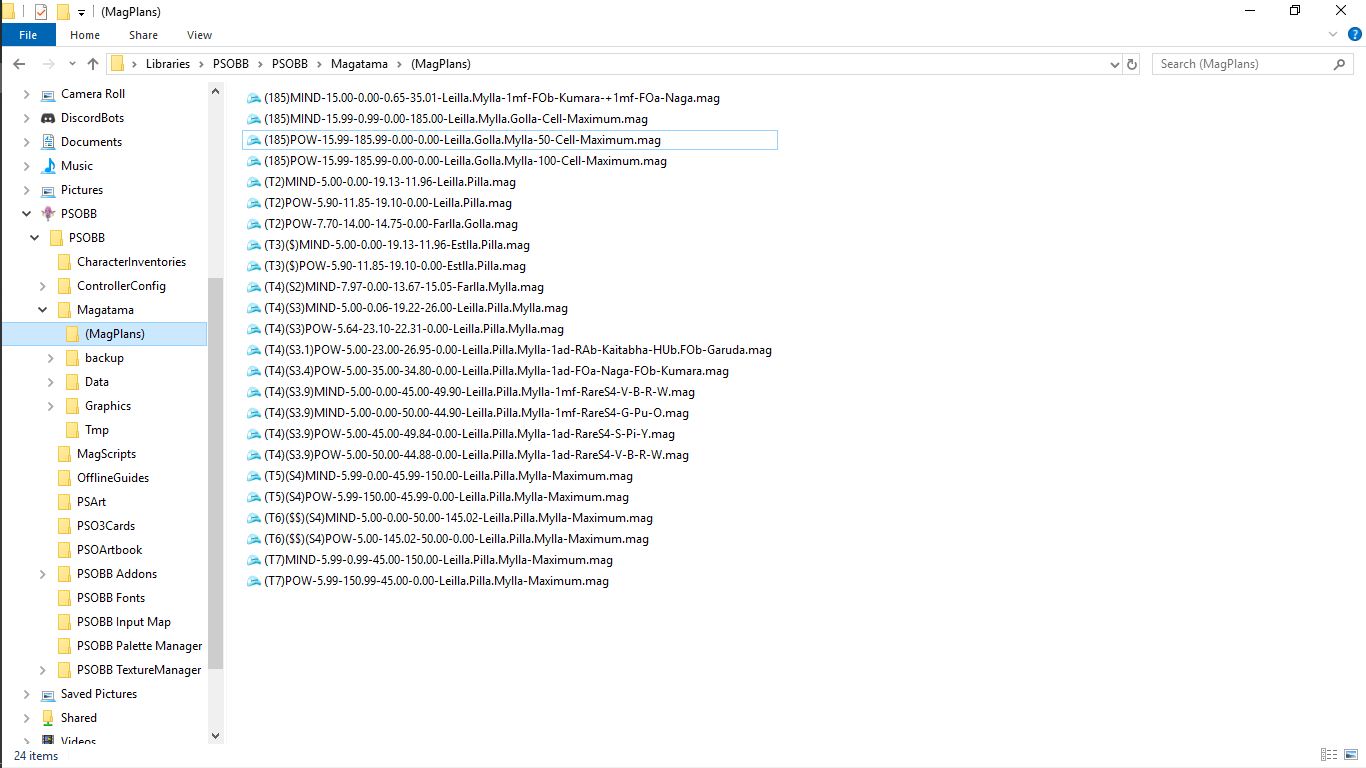This screenshot has width=1366, height=768.
Task: Expand the backup folder node
Action: (x=51, y=358)
